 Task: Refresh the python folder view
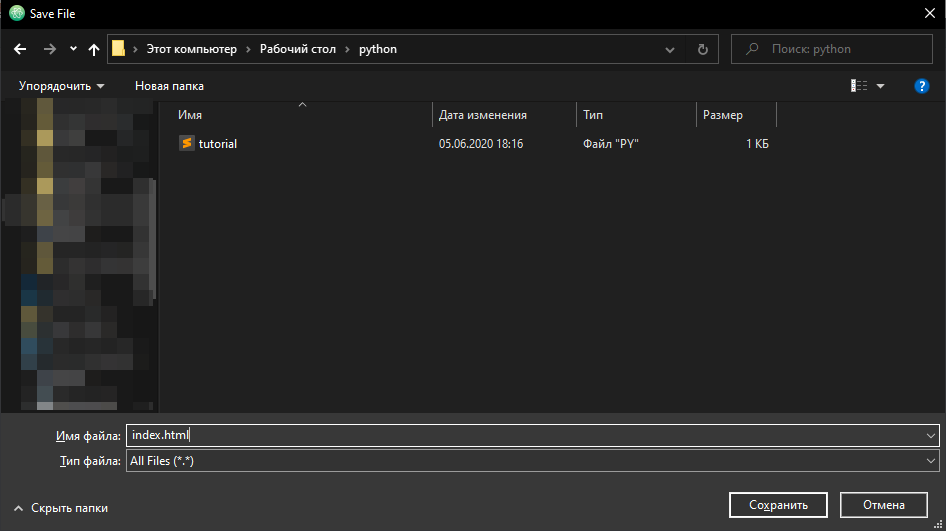click(702, 49)
